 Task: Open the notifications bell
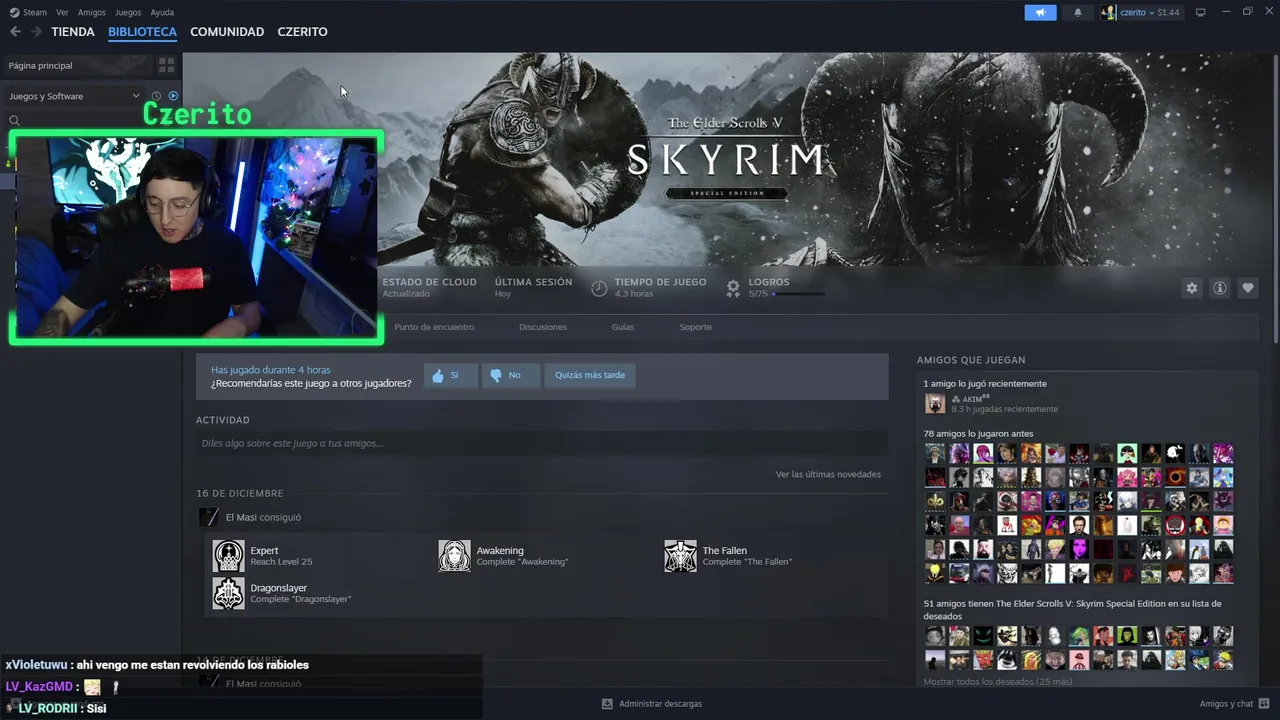tap(1077, 12)
